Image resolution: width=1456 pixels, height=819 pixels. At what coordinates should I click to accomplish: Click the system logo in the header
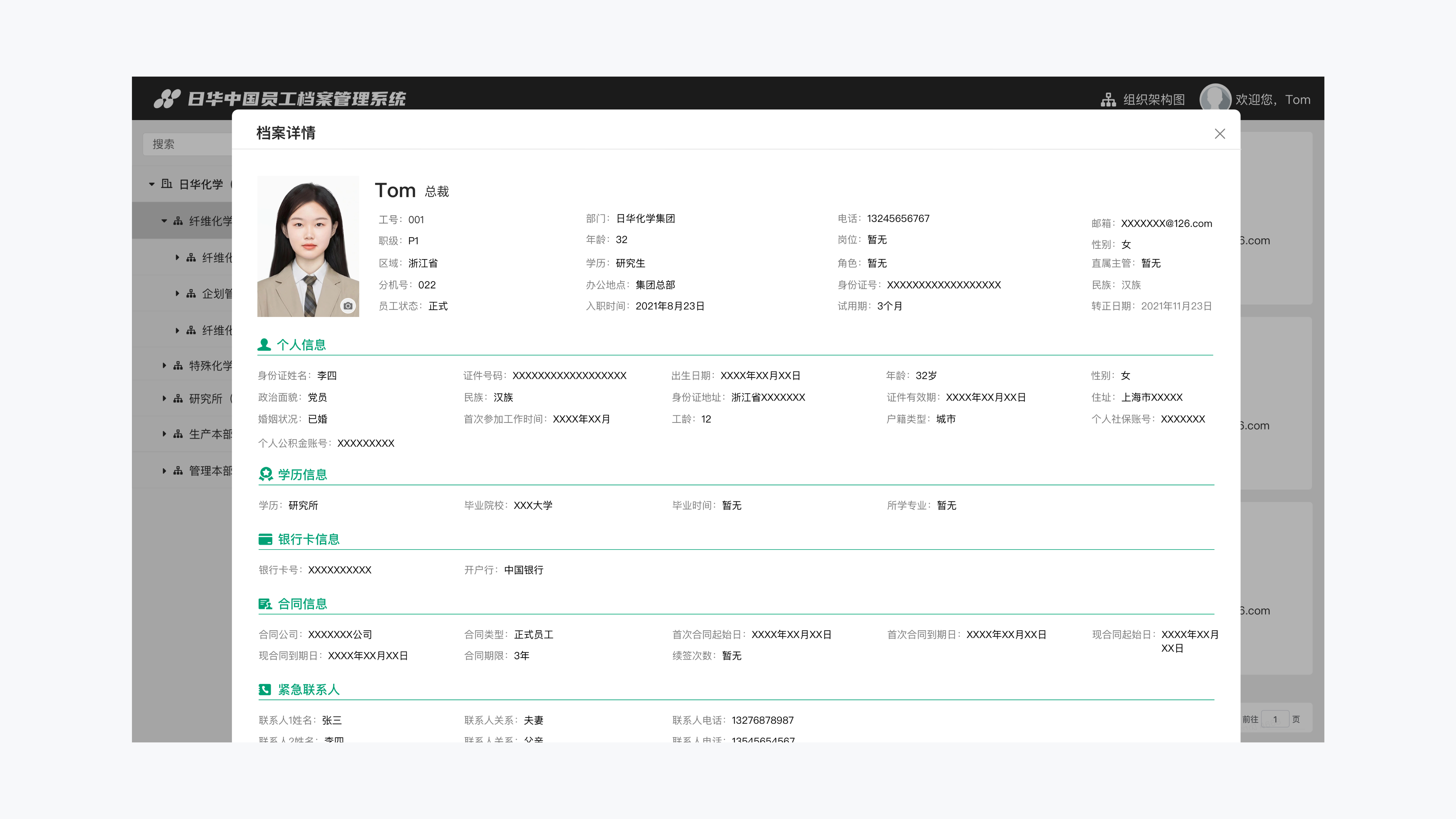167,99
